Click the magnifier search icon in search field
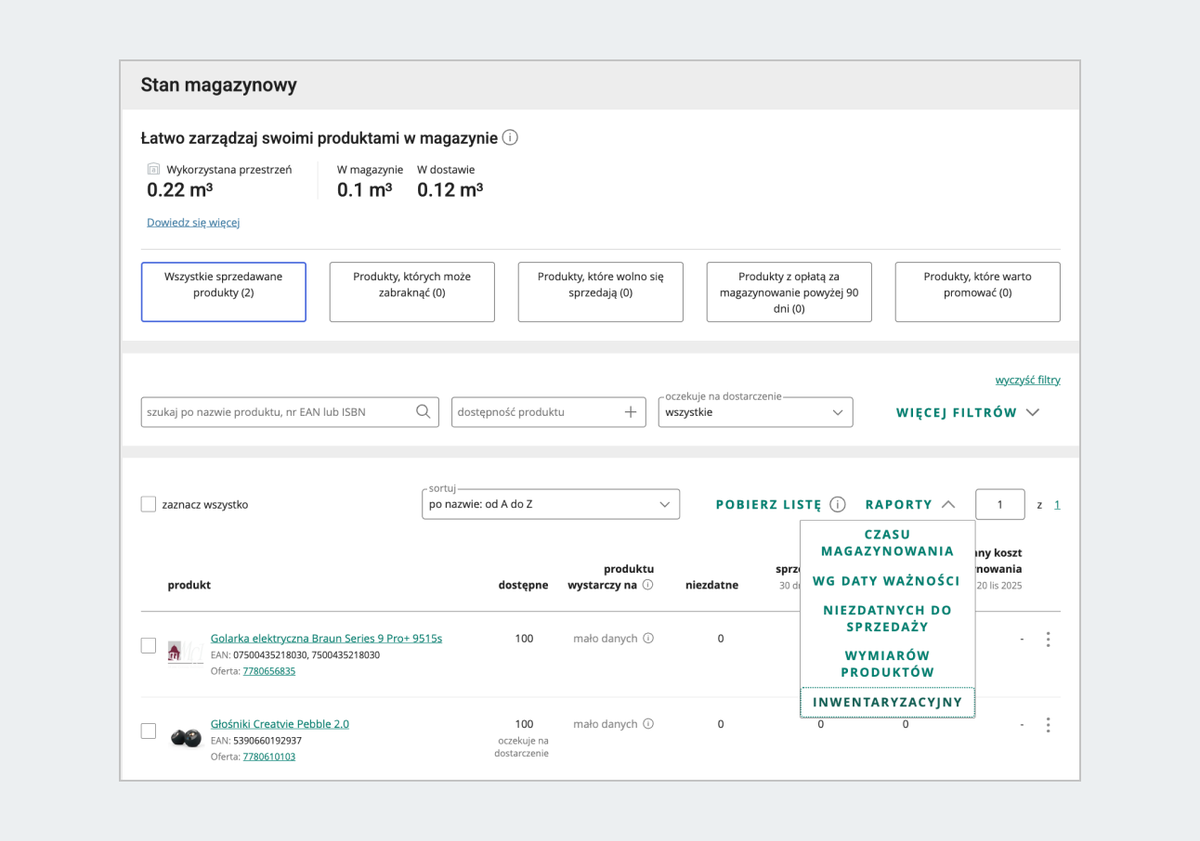The height and width of the screenshot is (841, 1200). click(x=423, y=412)
